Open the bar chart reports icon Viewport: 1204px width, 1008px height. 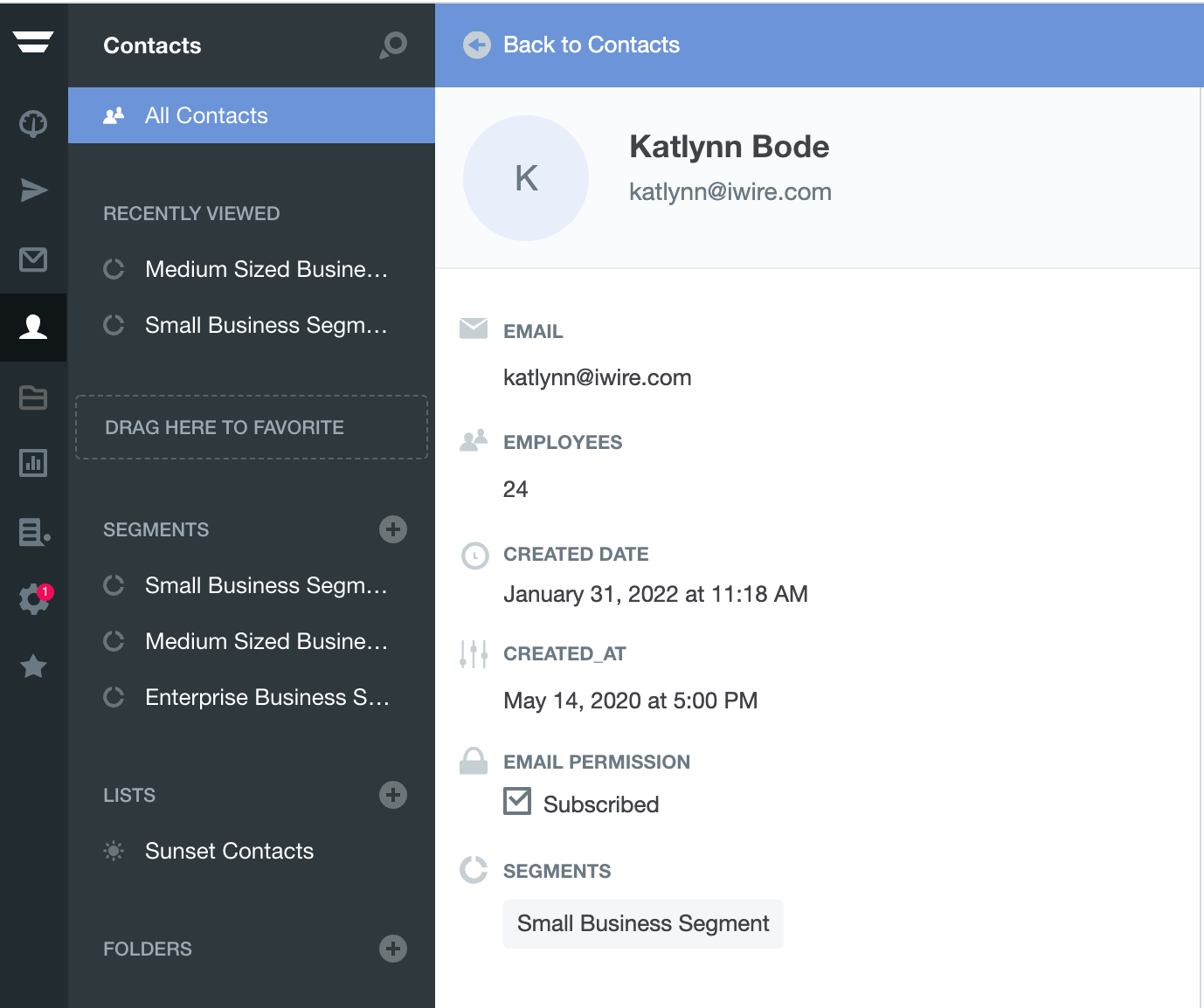click(33, 463)
